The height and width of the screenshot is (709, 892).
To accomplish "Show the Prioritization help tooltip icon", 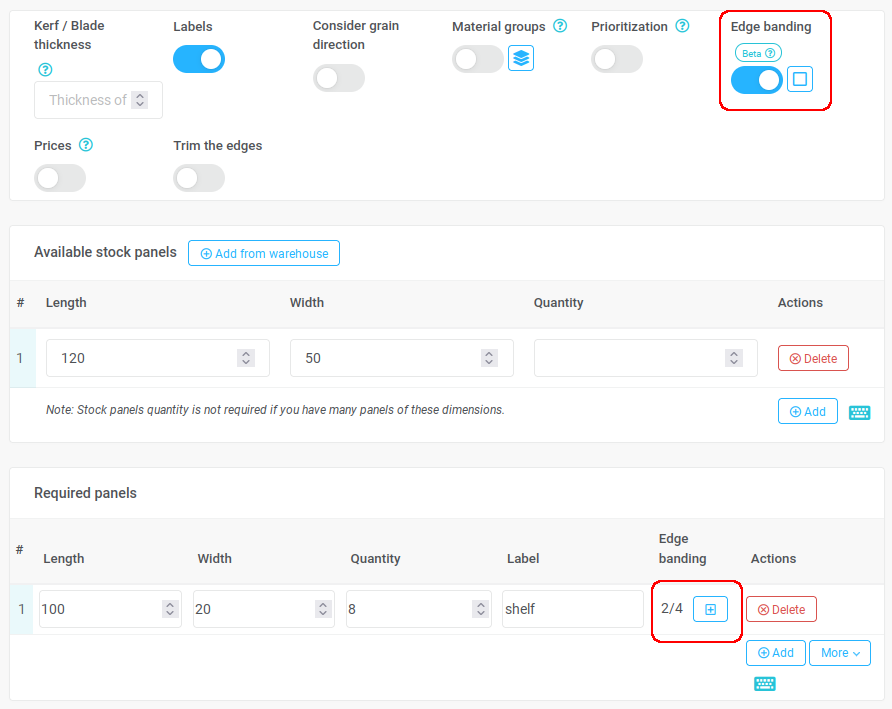I will (682, 26).
